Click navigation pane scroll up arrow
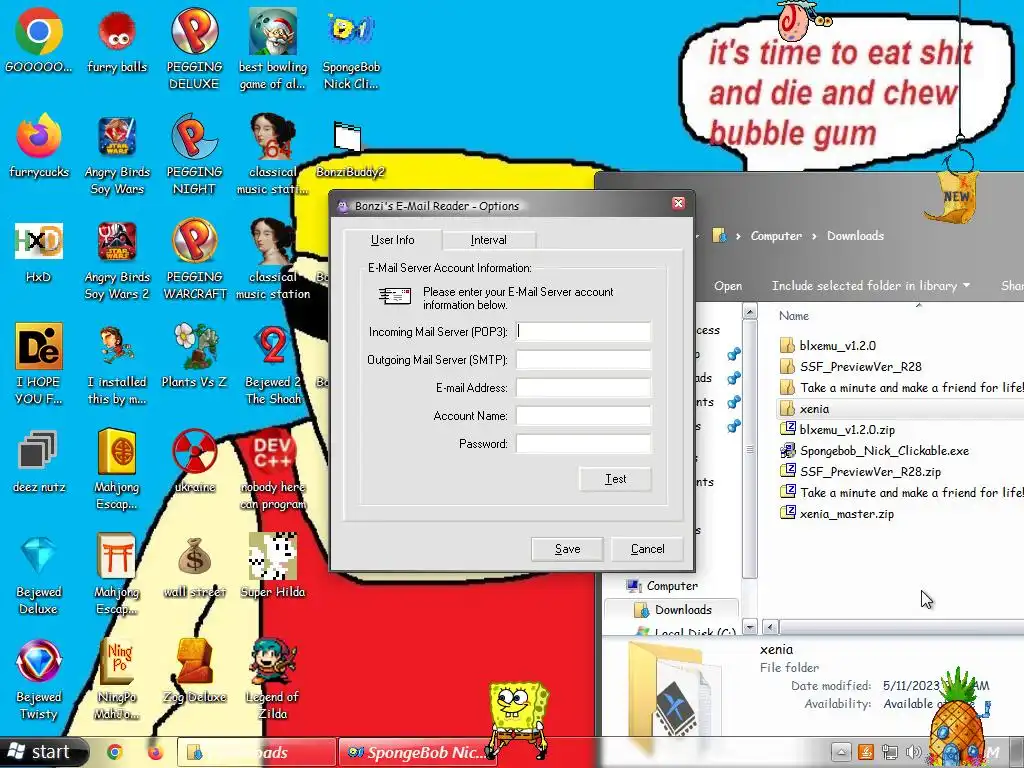 tap(750, 312)
